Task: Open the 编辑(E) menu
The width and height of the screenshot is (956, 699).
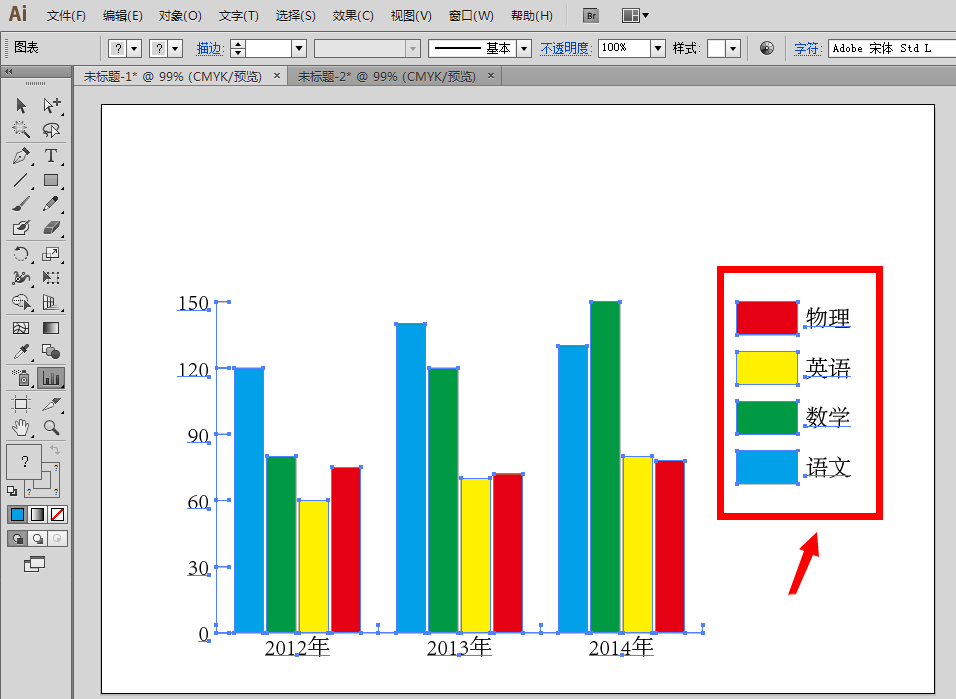Action: pyautogui.click(x=123, y=16)
